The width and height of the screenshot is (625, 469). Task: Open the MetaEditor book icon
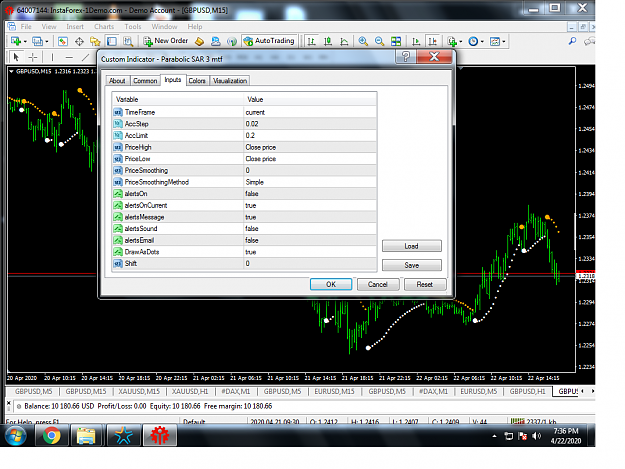[x=200, y=41]
